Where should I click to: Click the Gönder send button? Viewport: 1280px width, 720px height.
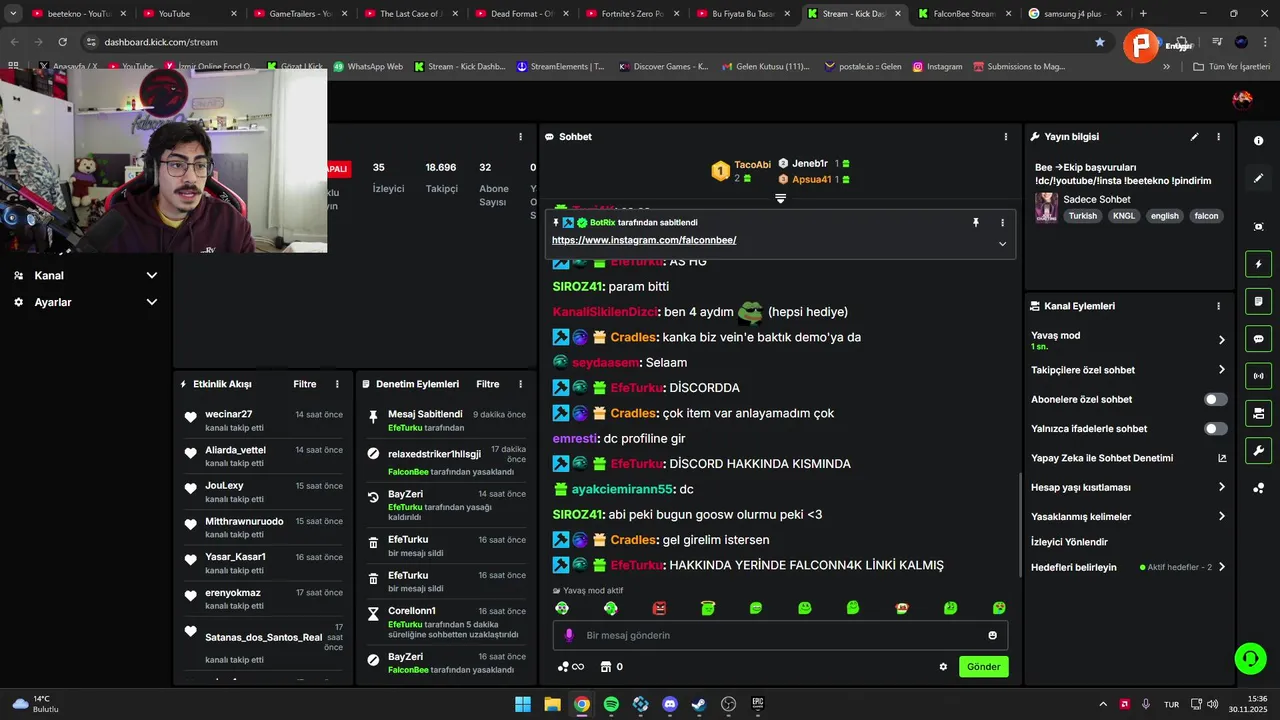pyautogui.click(x=983, y=667)
